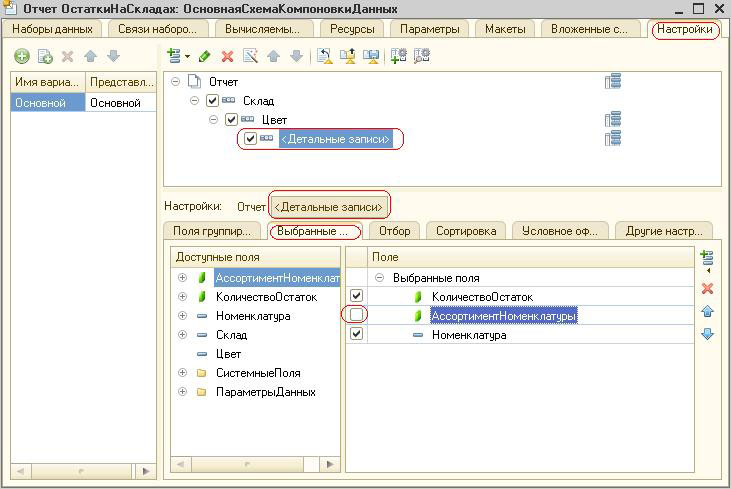Move selected field up with blue arrow
Screen dimensions: 731x489
click(x=707, y=311)
